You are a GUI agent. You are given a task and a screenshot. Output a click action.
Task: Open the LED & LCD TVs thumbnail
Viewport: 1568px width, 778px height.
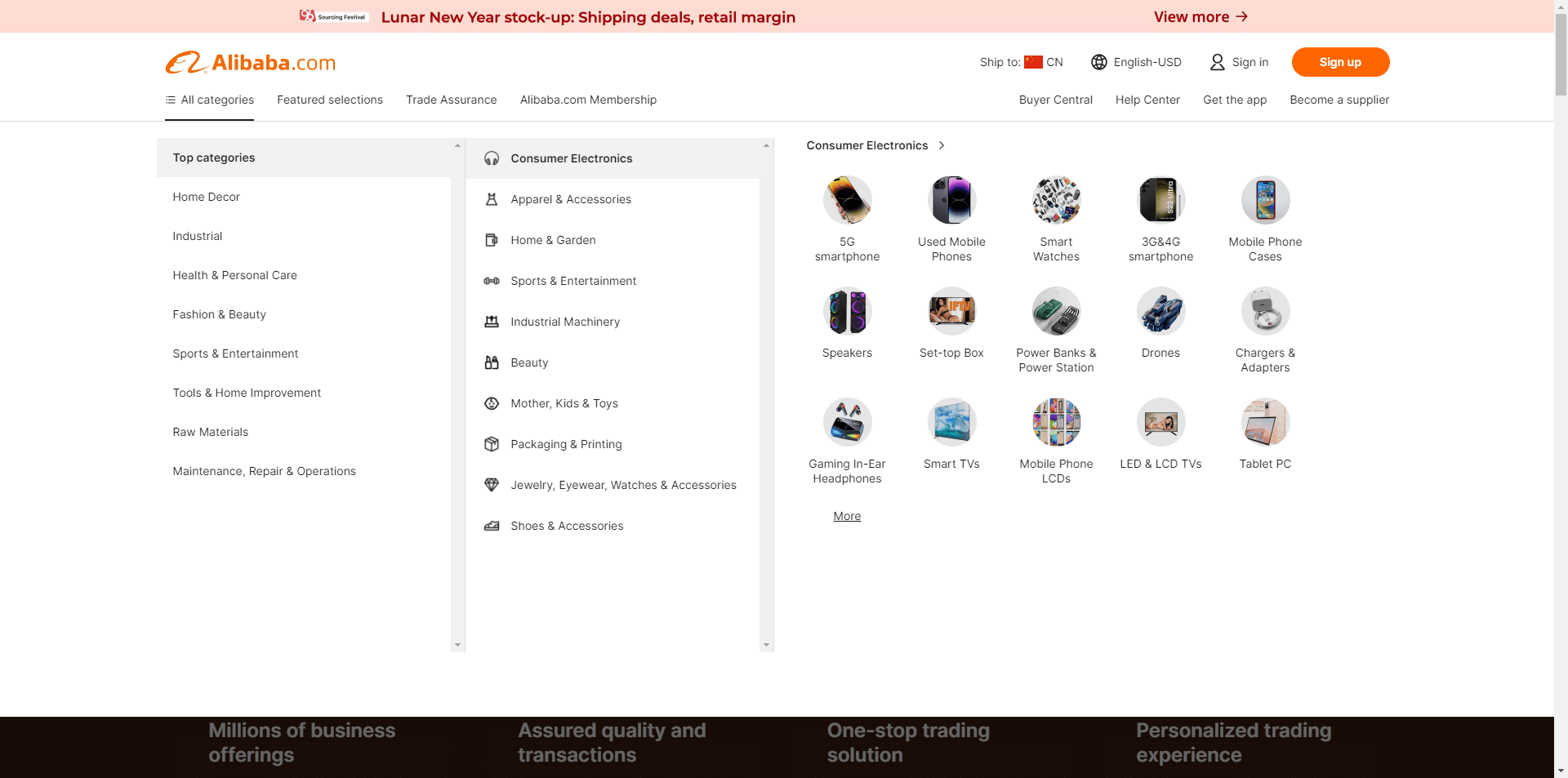pos(1160,422)
